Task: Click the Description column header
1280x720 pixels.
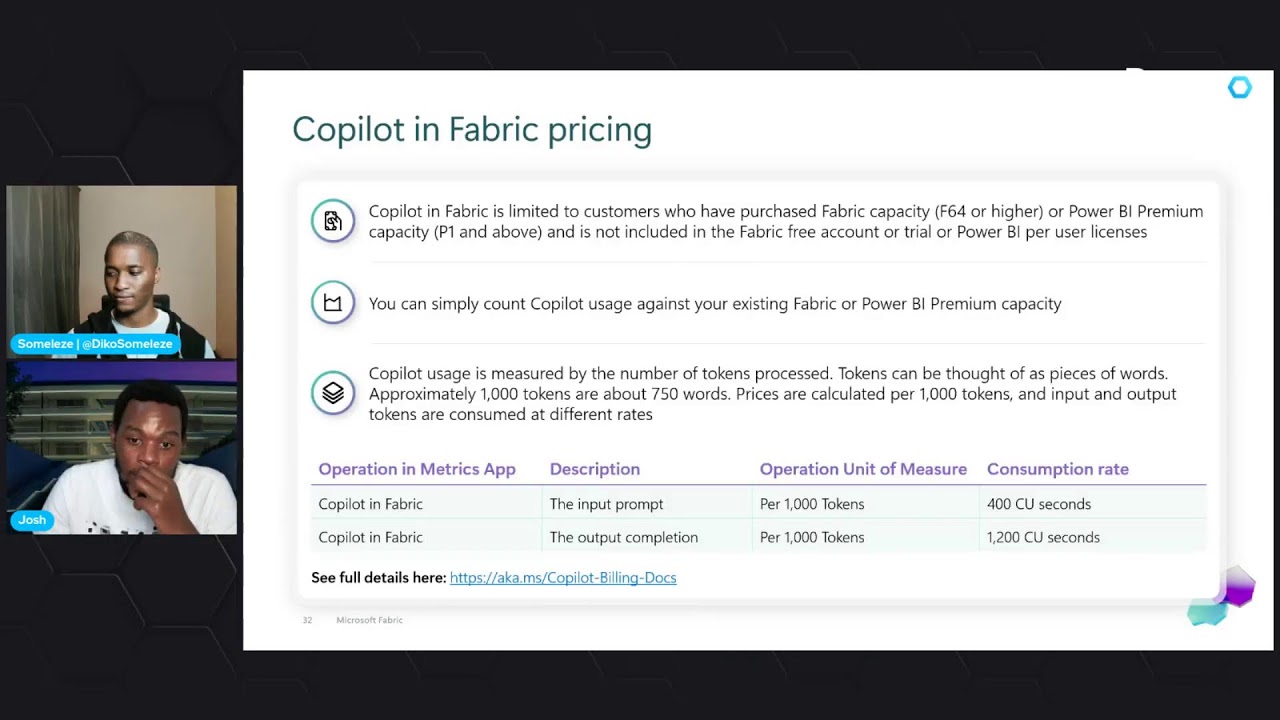Action: (595, 469)
